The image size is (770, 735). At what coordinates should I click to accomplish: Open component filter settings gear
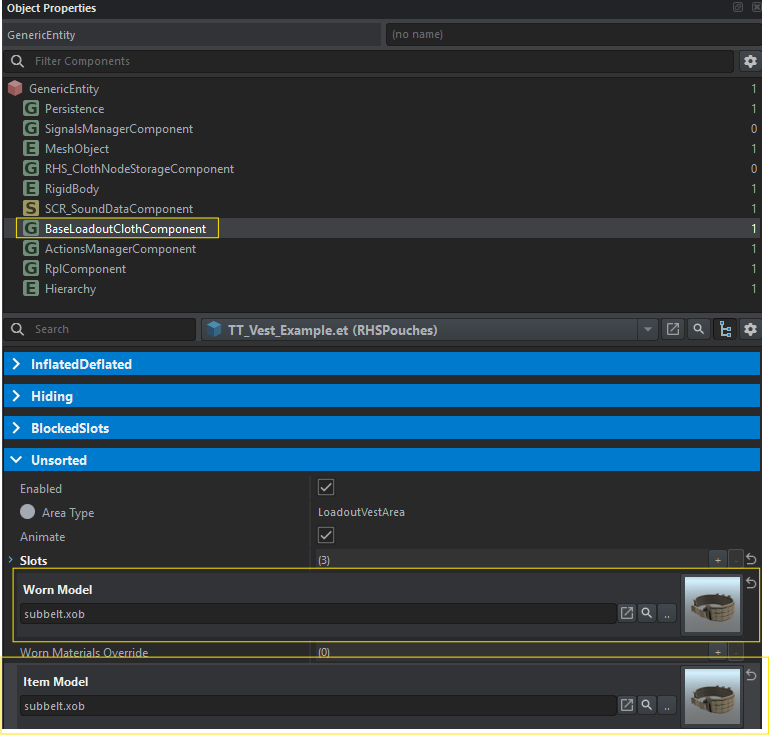[749, 62]
